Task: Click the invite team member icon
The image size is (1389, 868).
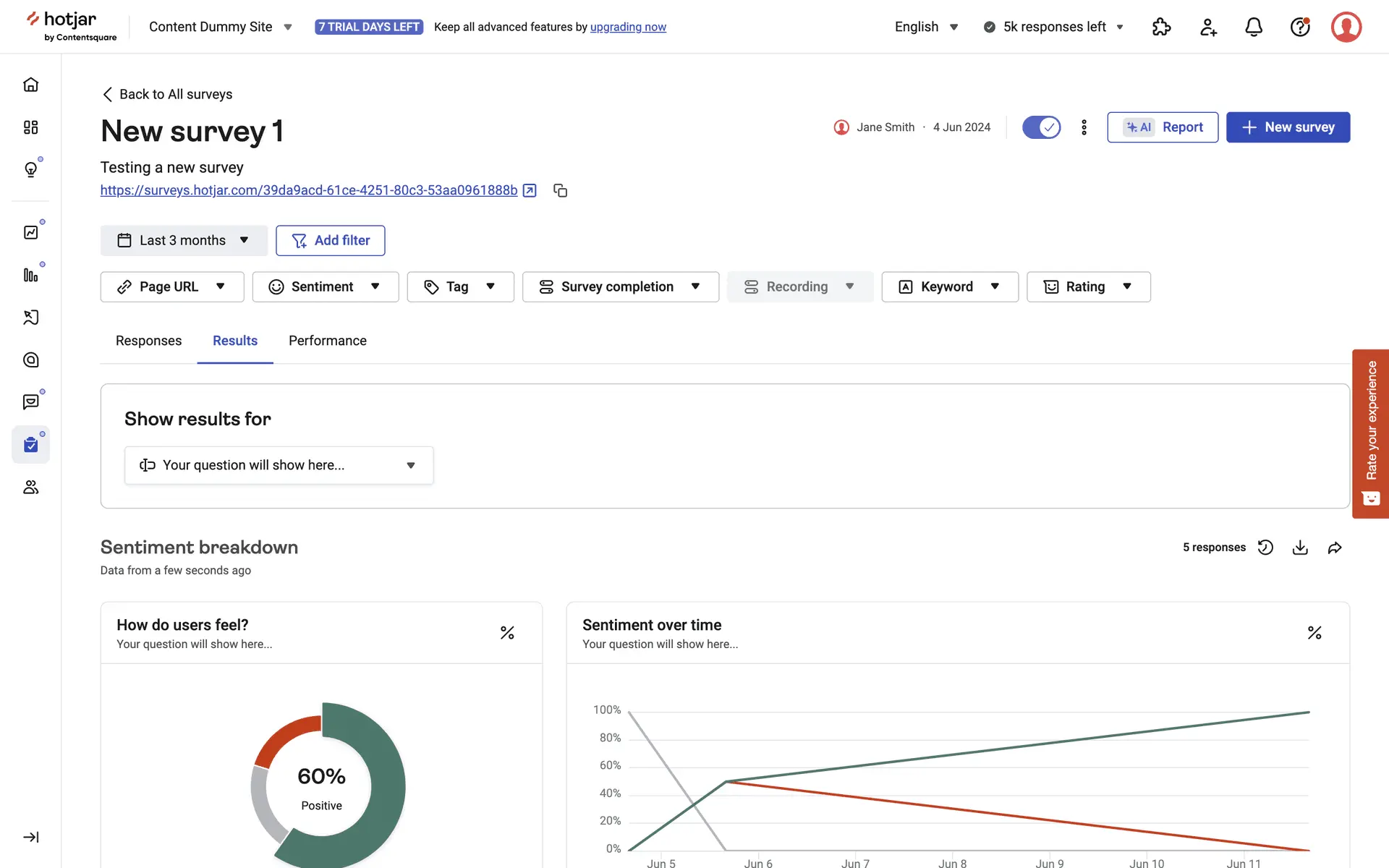Action: point(1208,27)
